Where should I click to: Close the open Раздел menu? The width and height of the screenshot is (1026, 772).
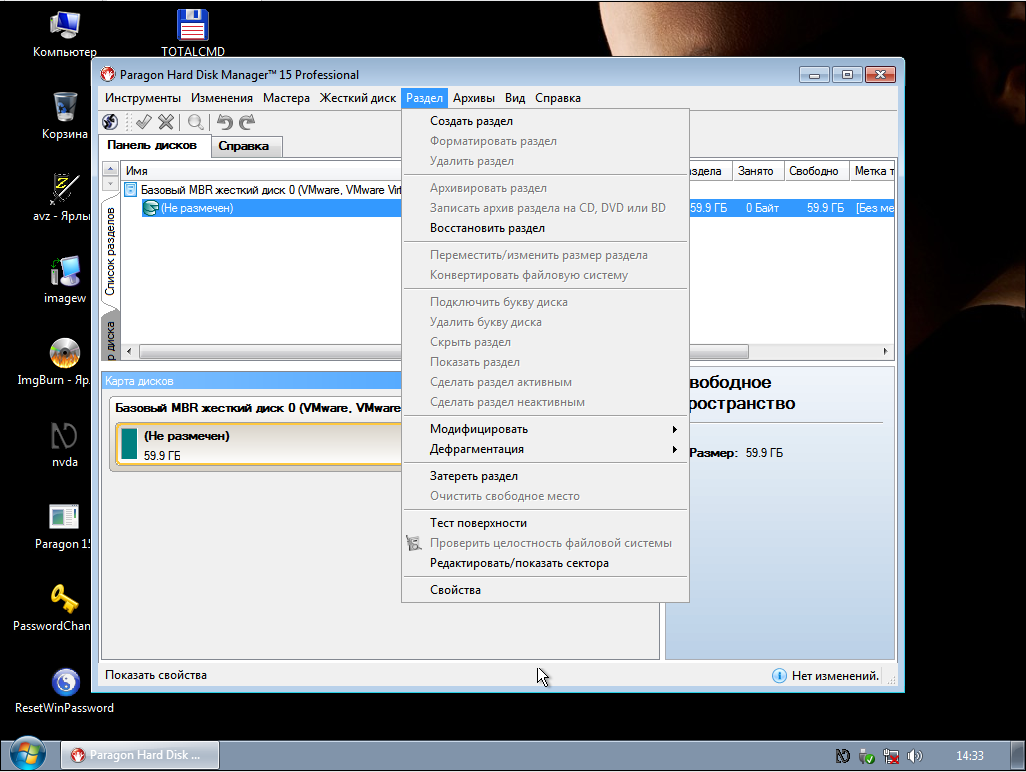click(424, 98)
